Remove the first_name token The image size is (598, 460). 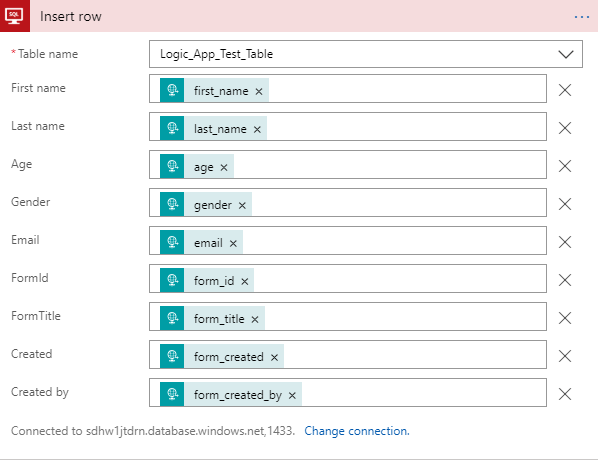pos(259,92)
